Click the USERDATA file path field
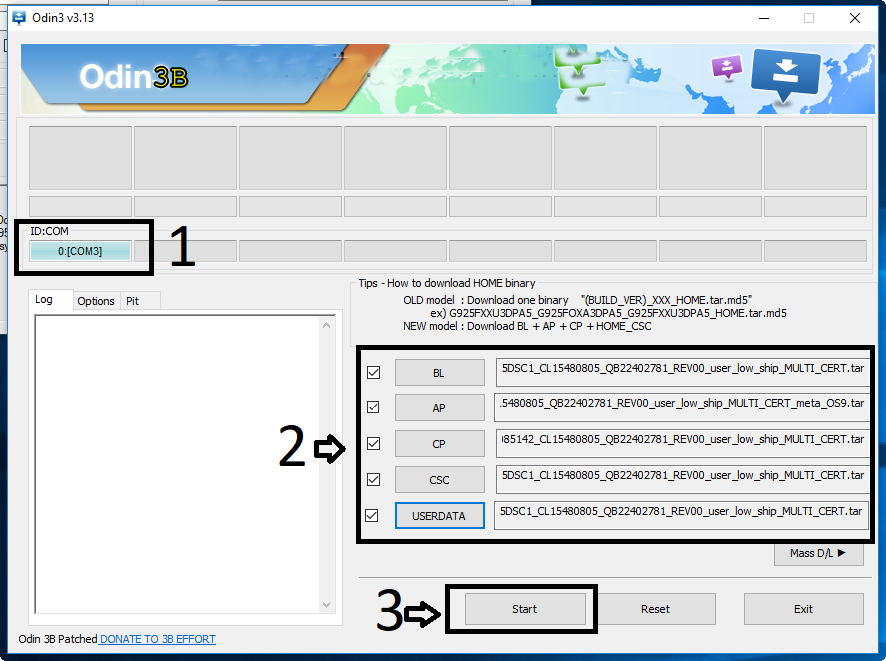 681,515
